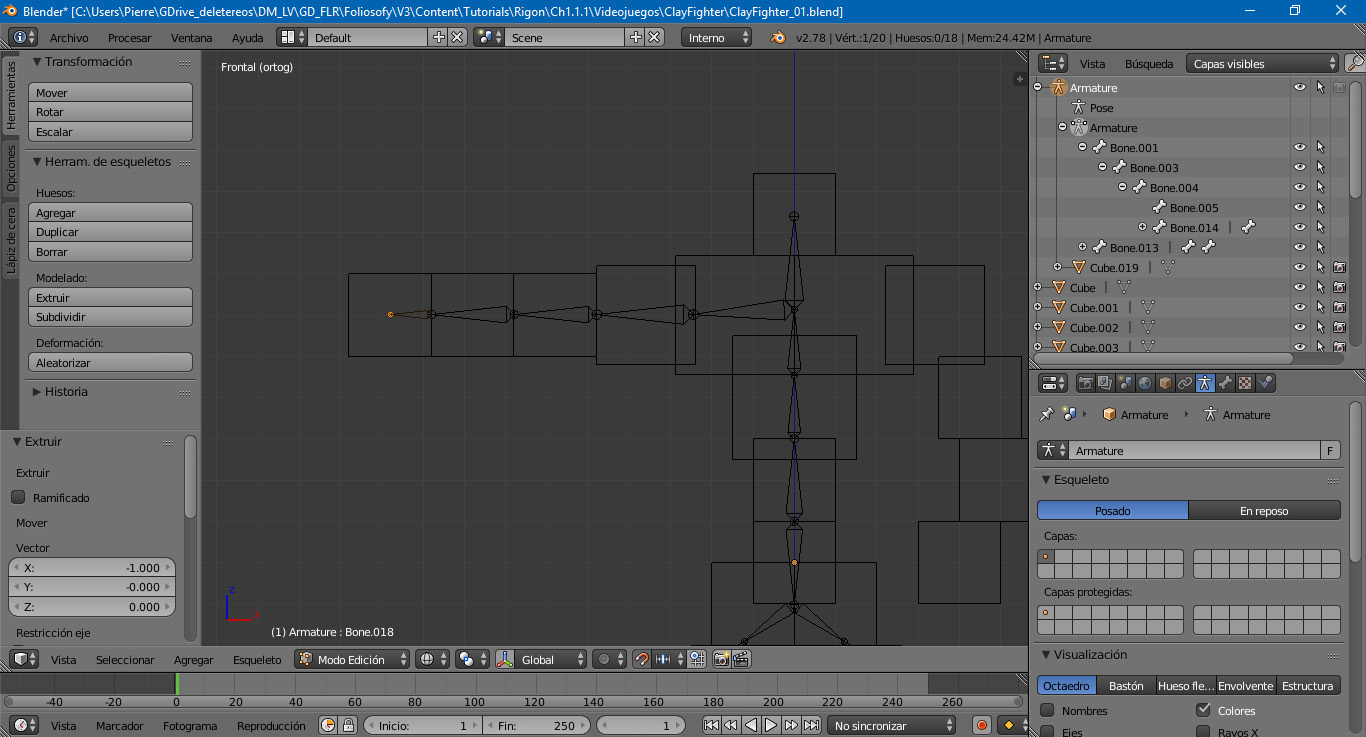1366x737 pixels.
Task: Open the Marcador menu in timeline
Action: point(119,726)
